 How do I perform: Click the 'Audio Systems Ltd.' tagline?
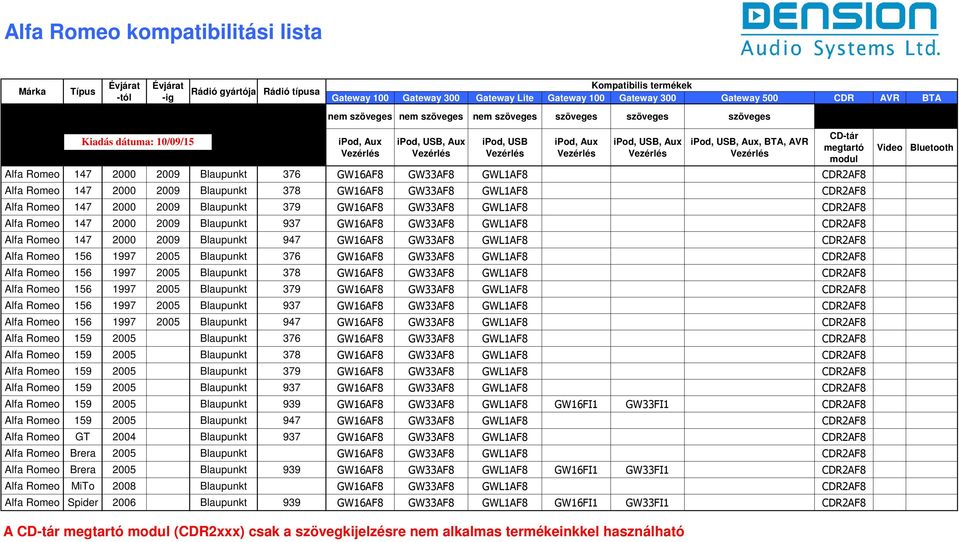coord(840,48)
